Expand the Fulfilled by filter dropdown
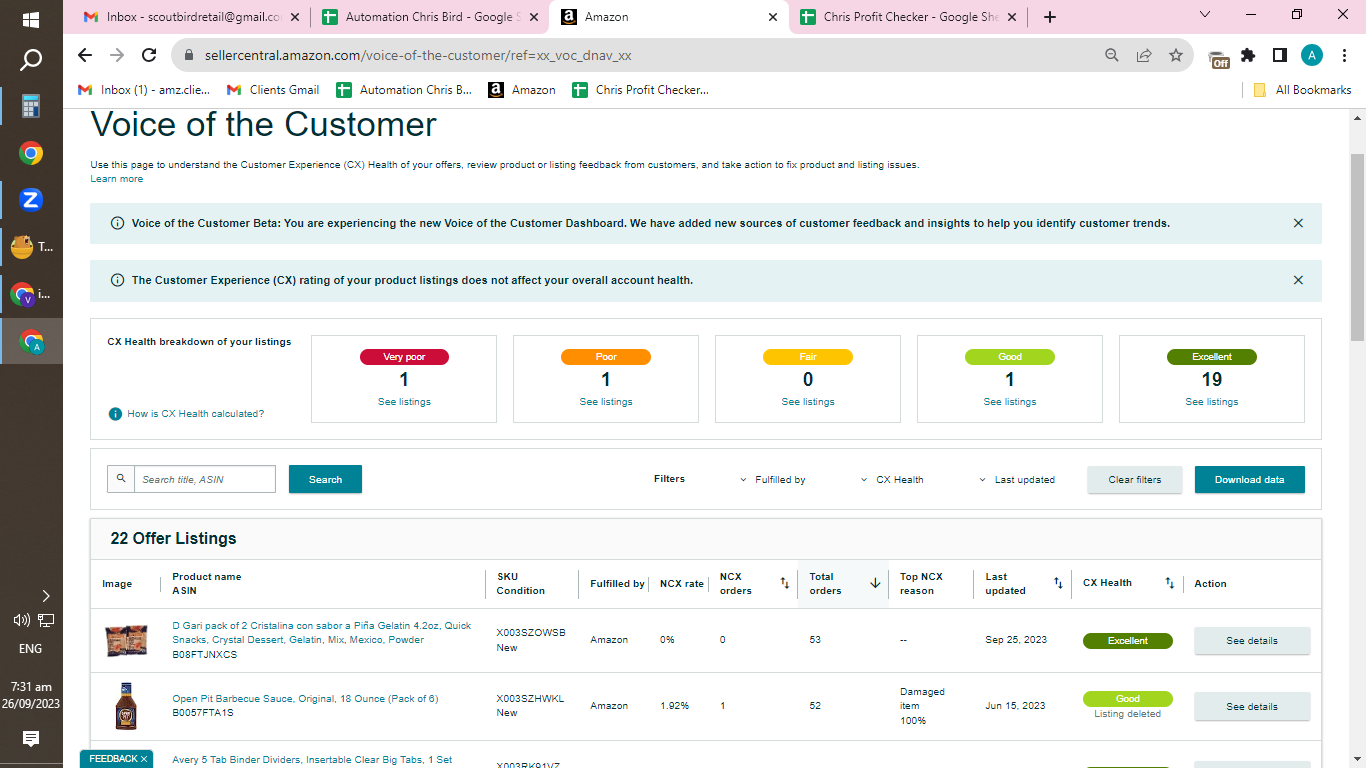 pos(772,480)
